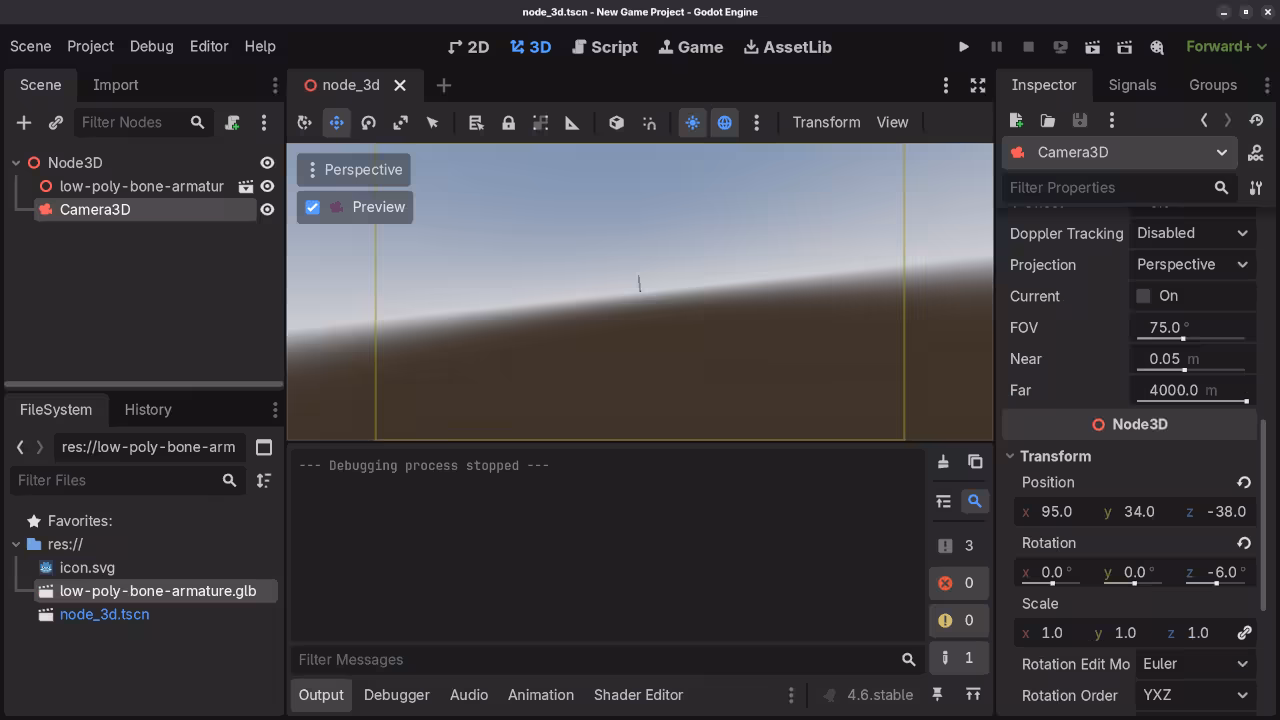The height and width of the screenshot is (720, 1280).
Task: Toggle the preview sunlight icon
Action: pos(693,122)
